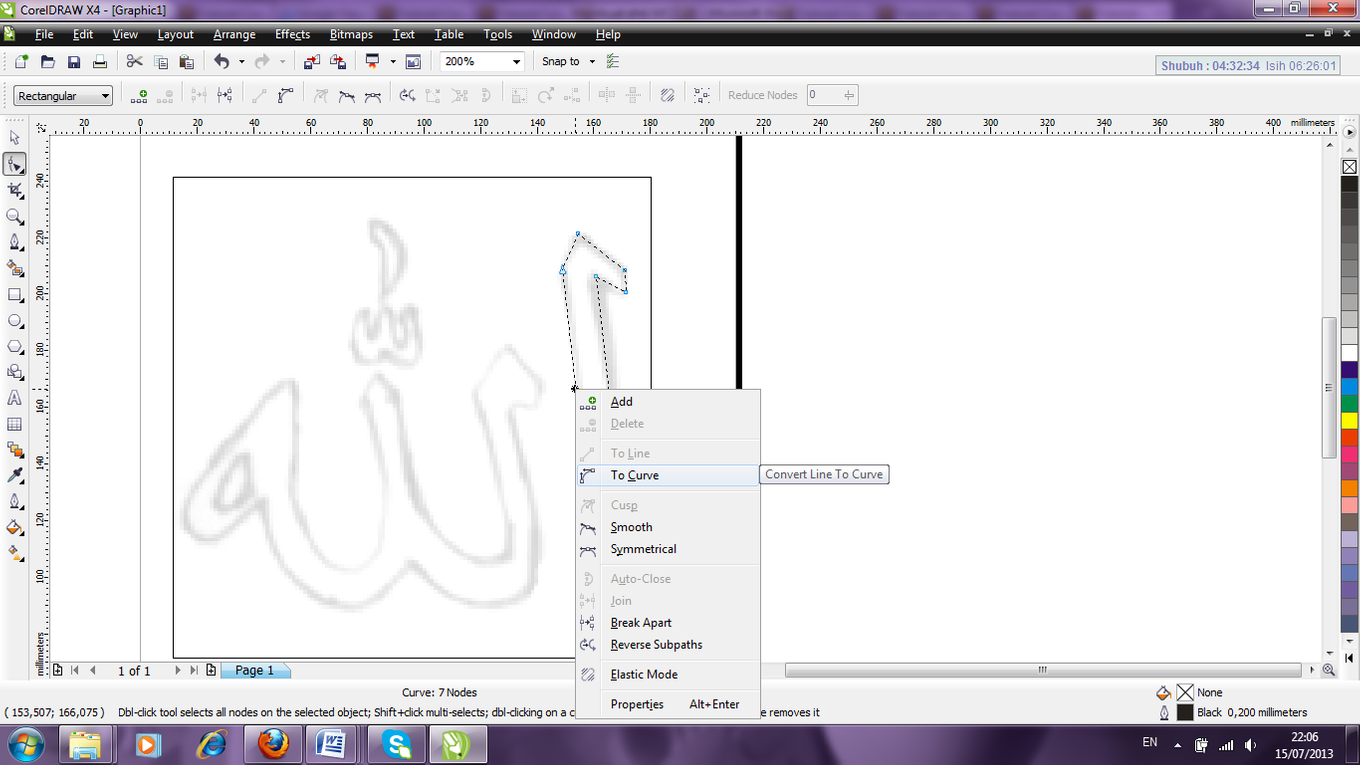
Task: Open the 200% zoom level dropdown
Action: pyautogui.click(x=517, y=61)
